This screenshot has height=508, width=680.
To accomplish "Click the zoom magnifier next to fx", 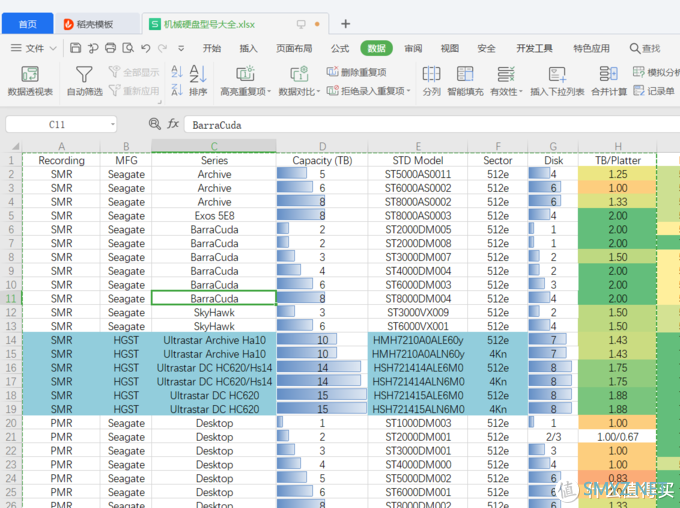I will click(x=154, y=124).
